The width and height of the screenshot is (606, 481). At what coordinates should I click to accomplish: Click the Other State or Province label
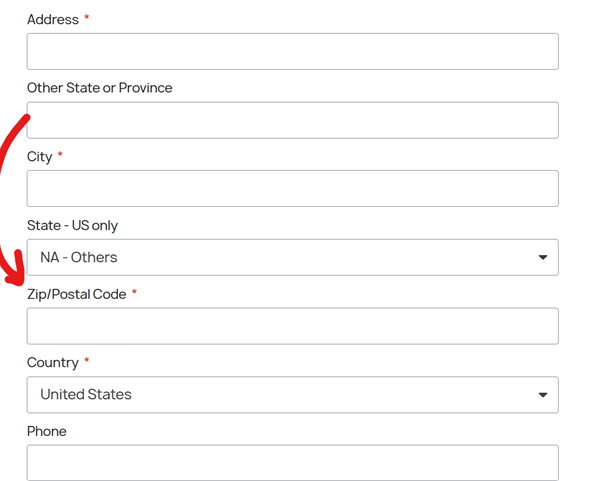pos(99,88)
